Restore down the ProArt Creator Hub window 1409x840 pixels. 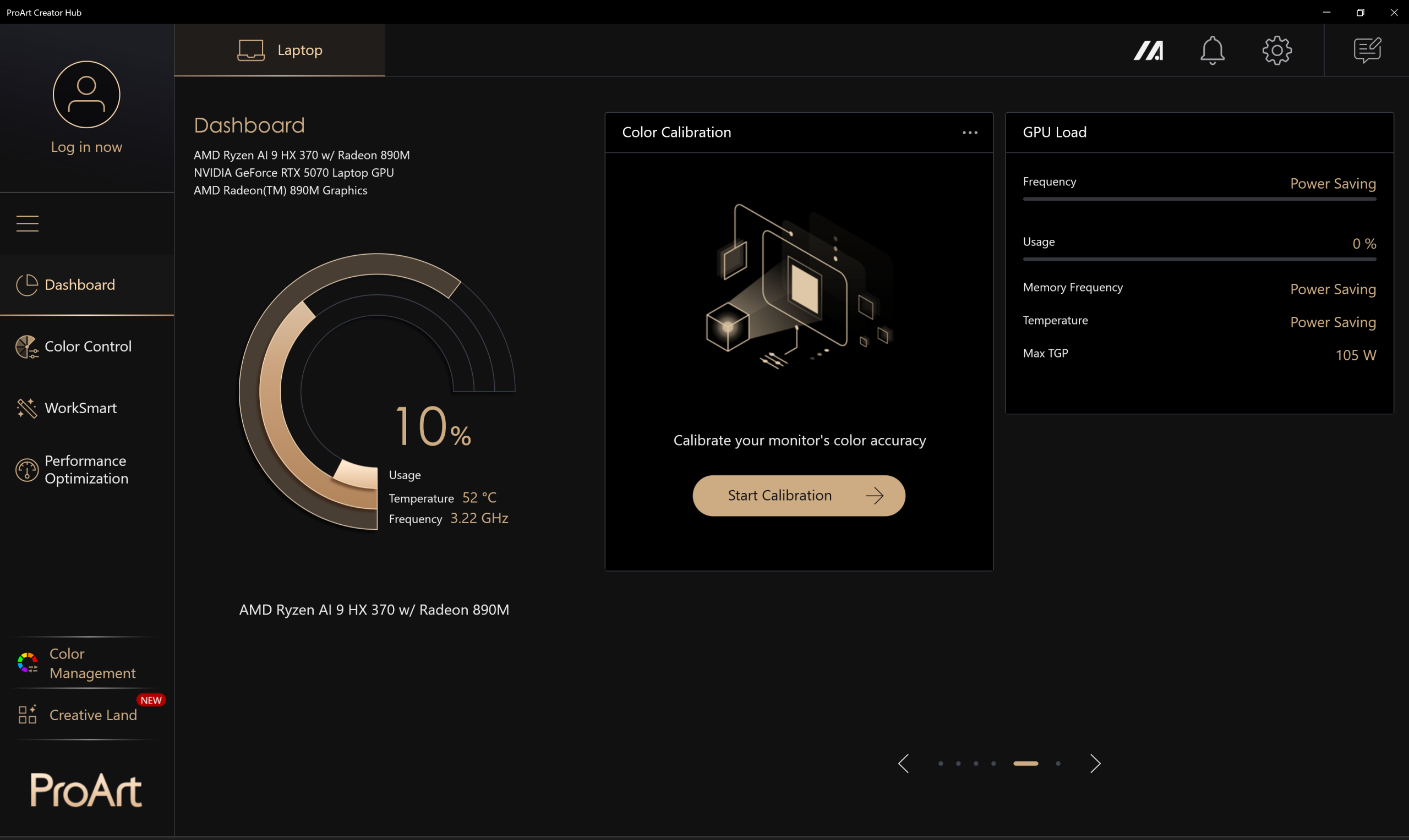[1361, 12]
